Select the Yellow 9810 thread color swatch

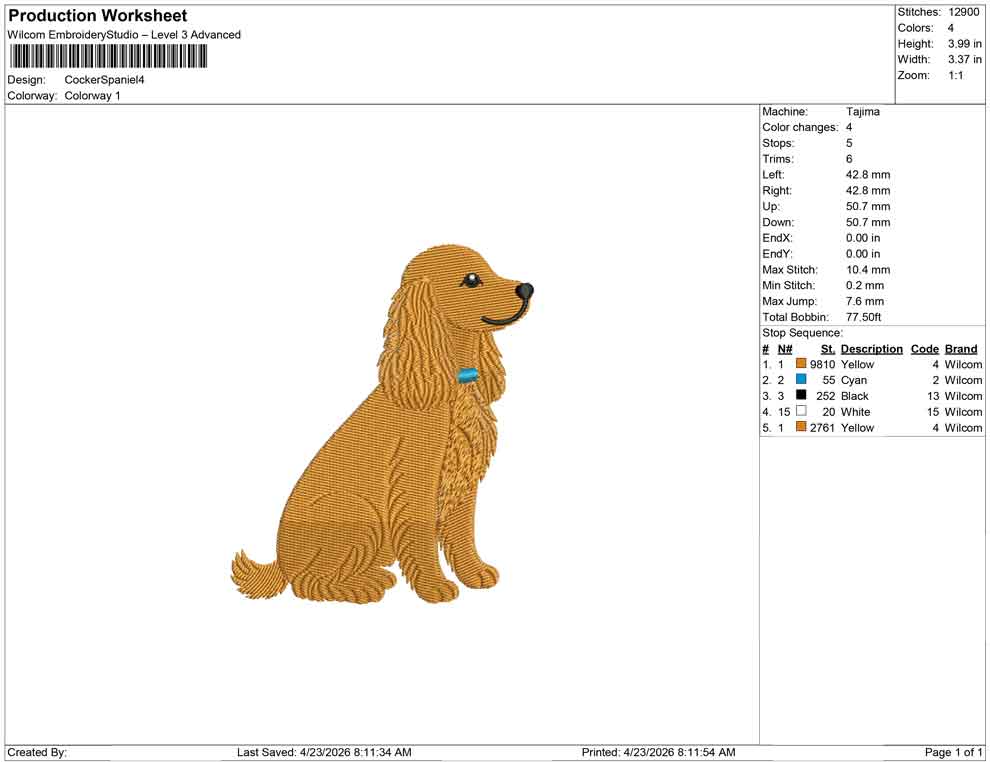point(800,364)
